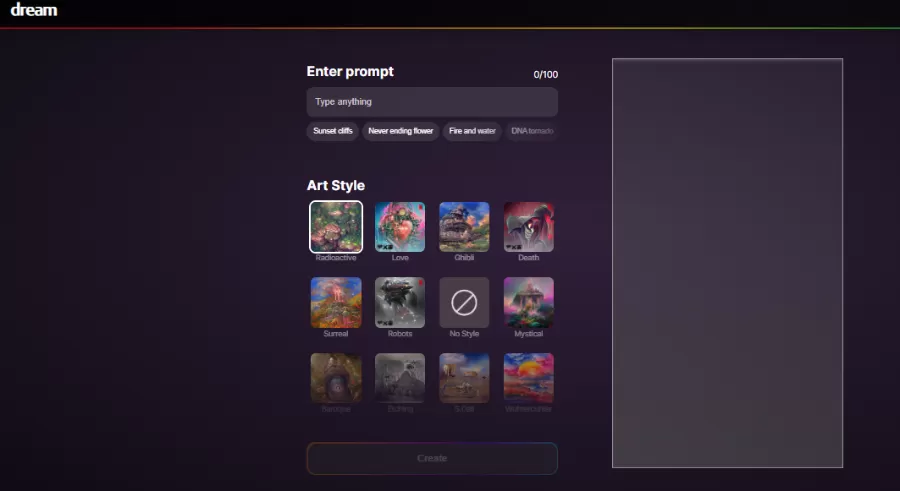Use the DNA tornado suggestion chip
The width and height of the screenshot is (900, 491).
[x=532, y=131]
